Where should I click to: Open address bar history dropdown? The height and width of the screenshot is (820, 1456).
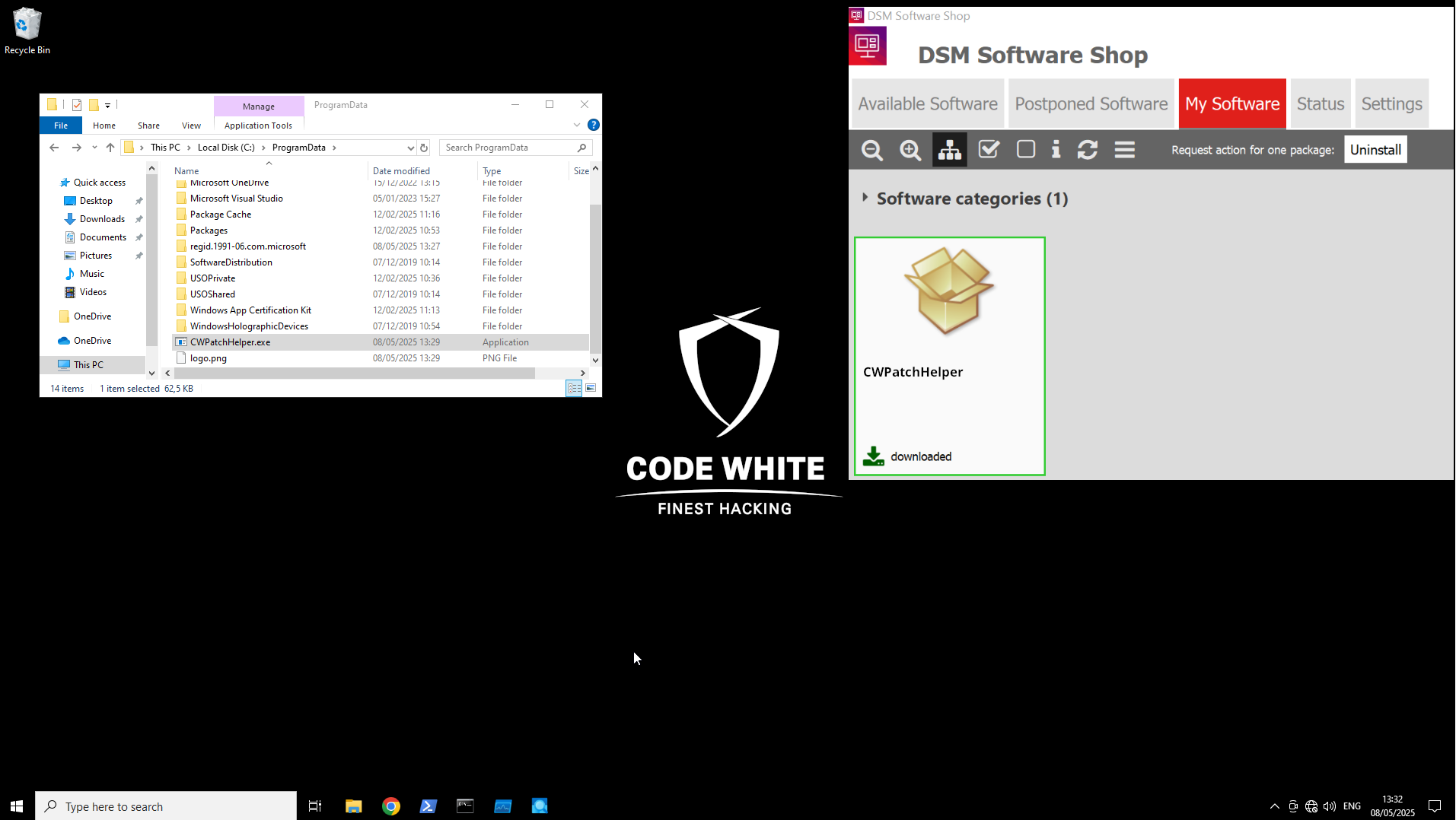click(410, 148)
